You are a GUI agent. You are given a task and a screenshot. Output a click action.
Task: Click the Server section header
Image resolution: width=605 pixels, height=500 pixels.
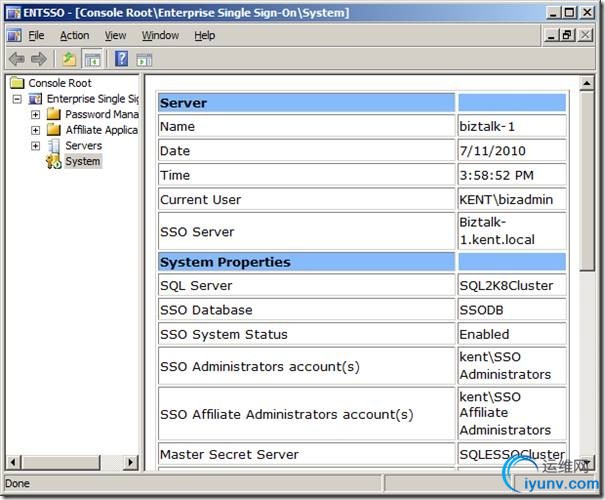pyautogui.click(x=306, y=103)
